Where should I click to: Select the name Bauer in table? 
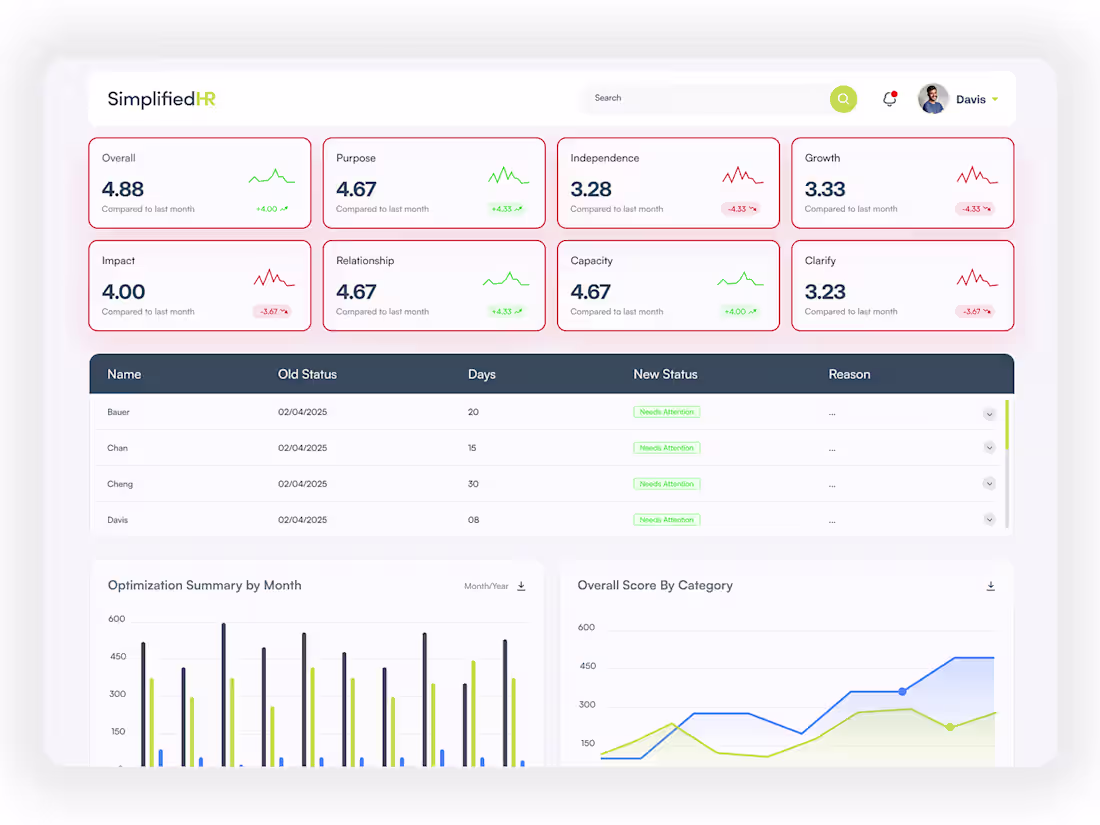point(119,412)
